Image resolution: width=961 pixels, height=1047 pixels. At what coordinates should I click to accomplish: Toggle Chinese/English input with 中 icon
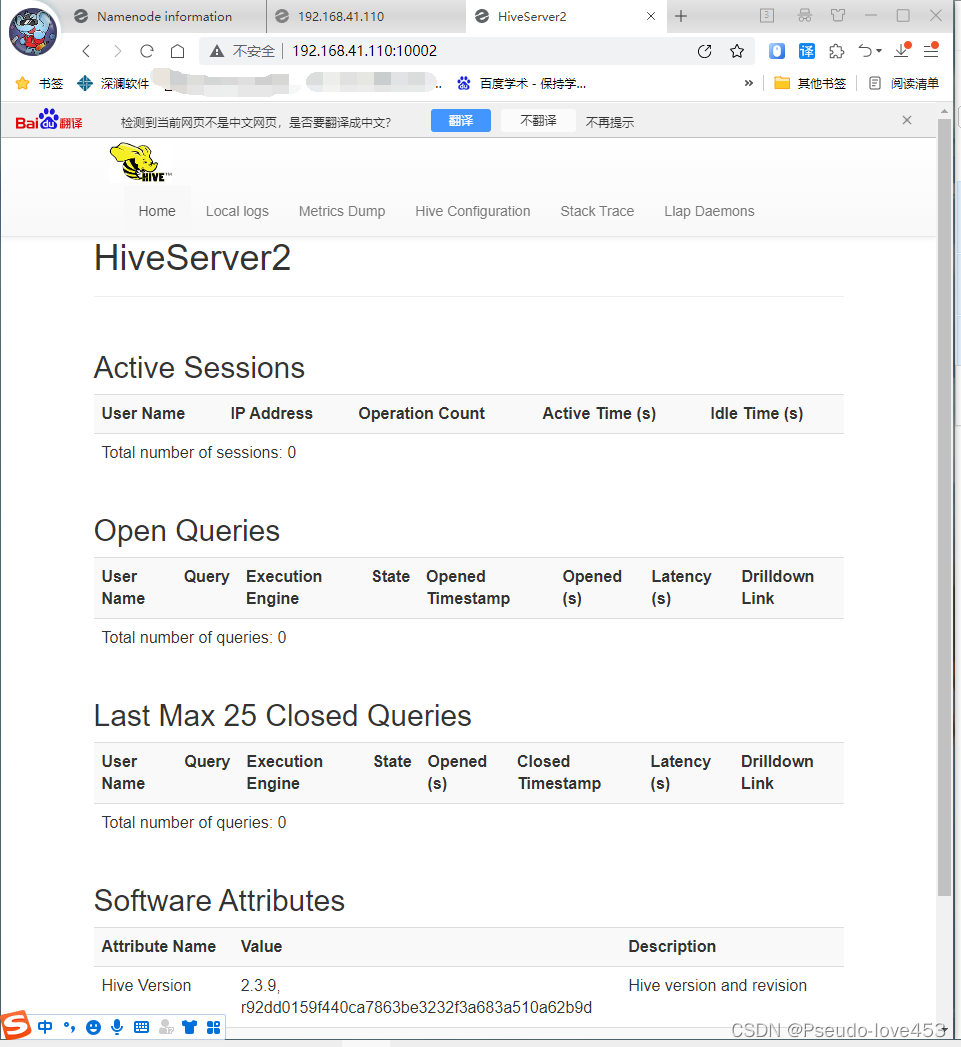[44, 1027]
